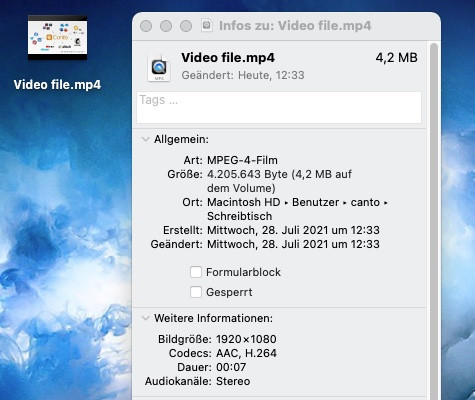The image size is (475, 400).
Task: Click the window title 'Infos zu: Video file.mp4'
Action: 295,26
